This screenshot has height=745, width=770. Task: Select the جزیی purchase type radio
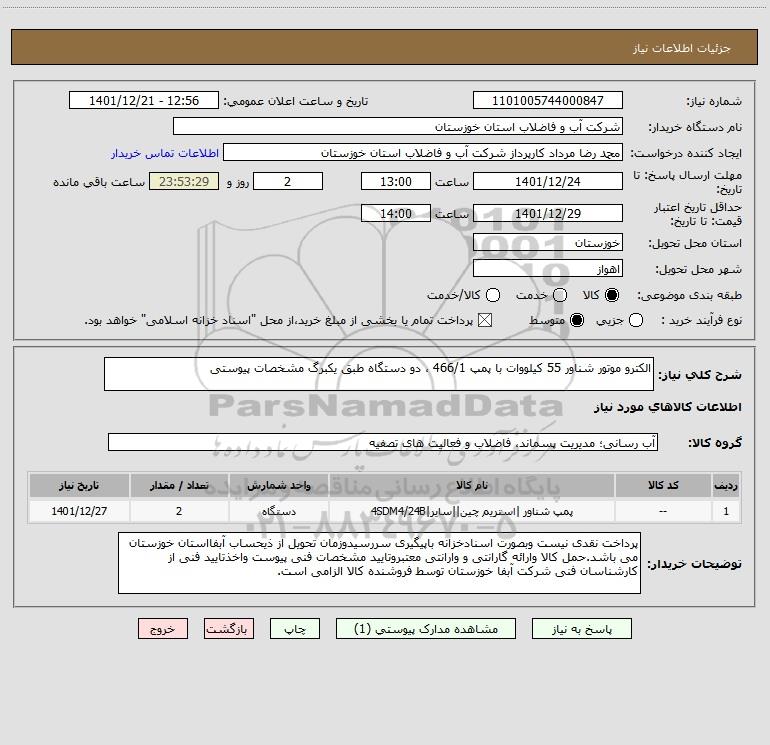pyautogui.click(x=635, y=320)
